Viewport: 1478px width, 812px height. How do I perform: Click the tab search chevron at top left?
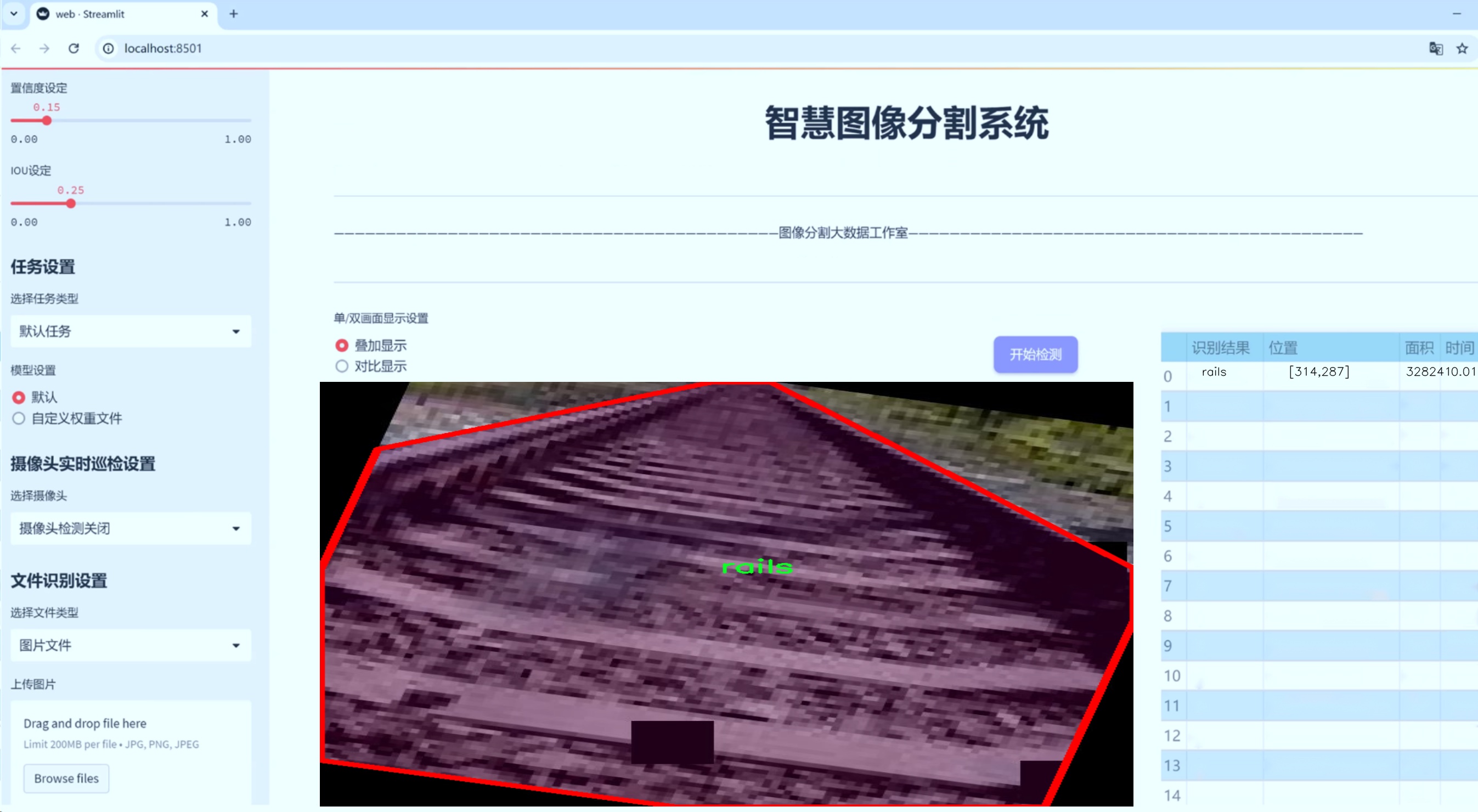[x=14, y=14]
